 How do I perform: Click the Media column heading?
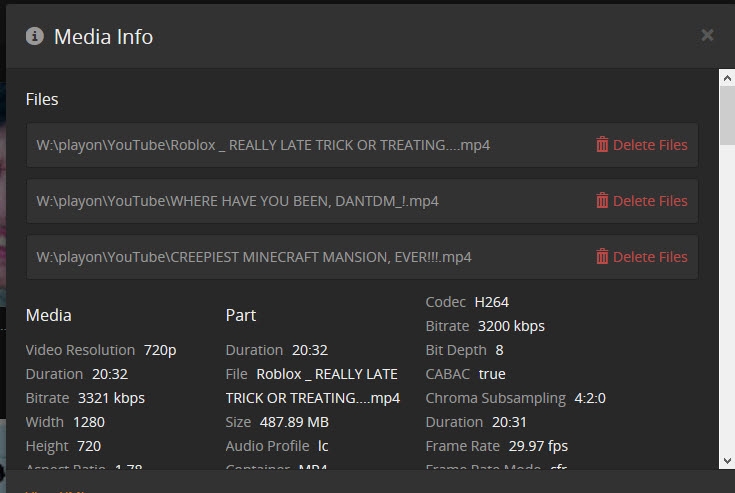pyautogui.click(x=48, y=315)
